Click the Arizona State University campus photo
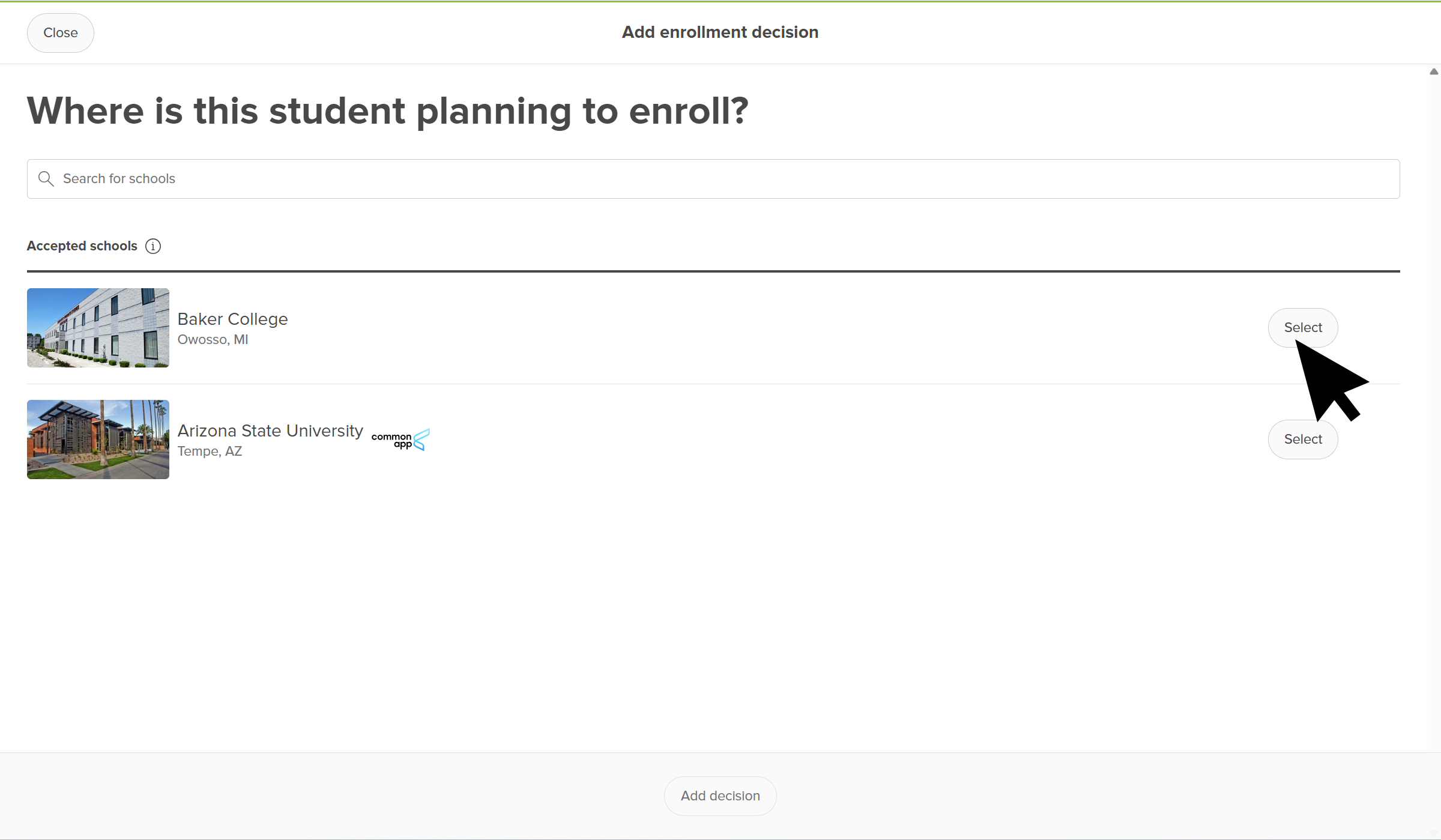 point(98,440)
